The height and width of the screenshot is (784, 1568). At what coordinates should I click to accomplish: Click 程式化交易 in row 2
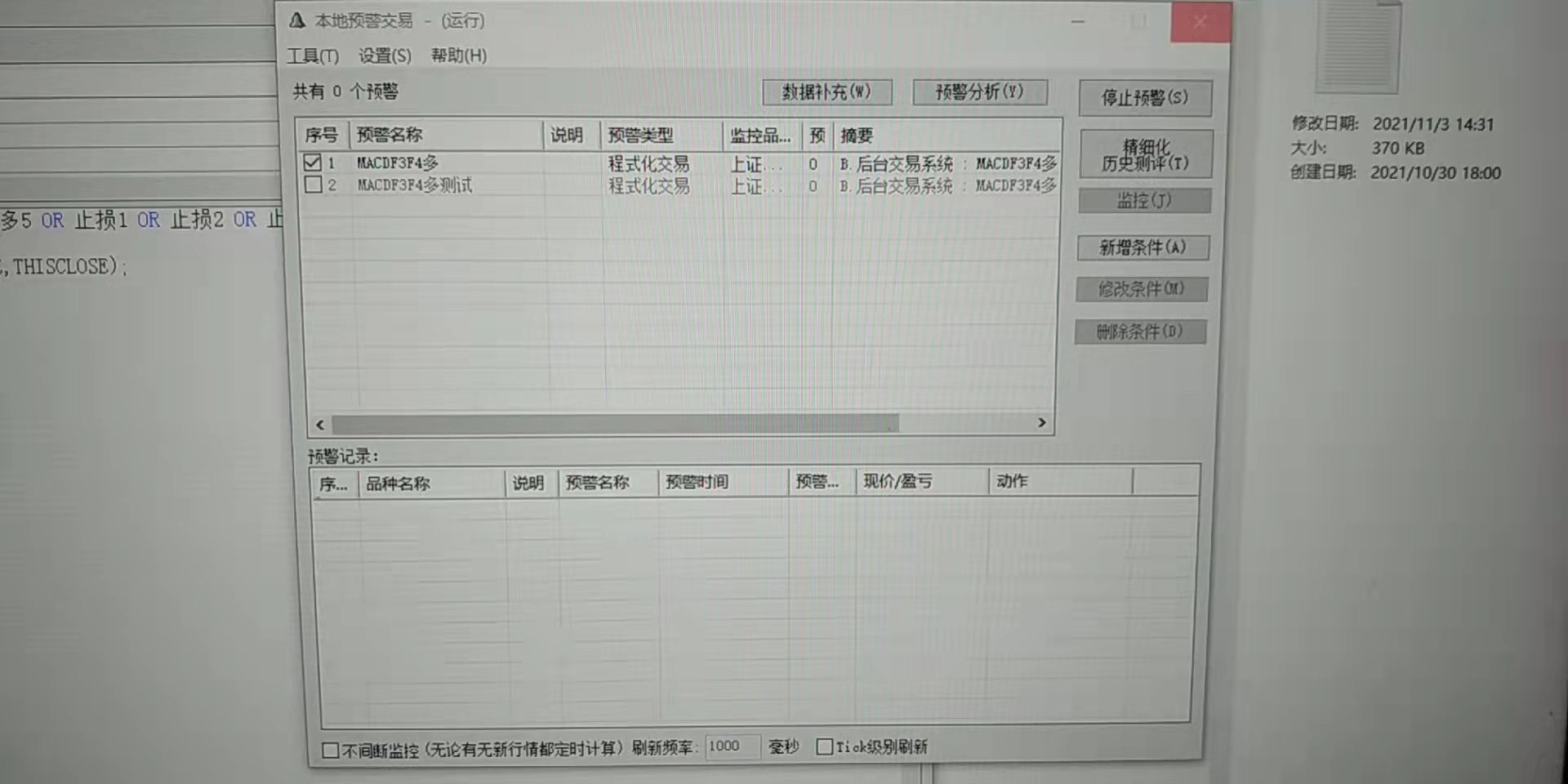648,186
